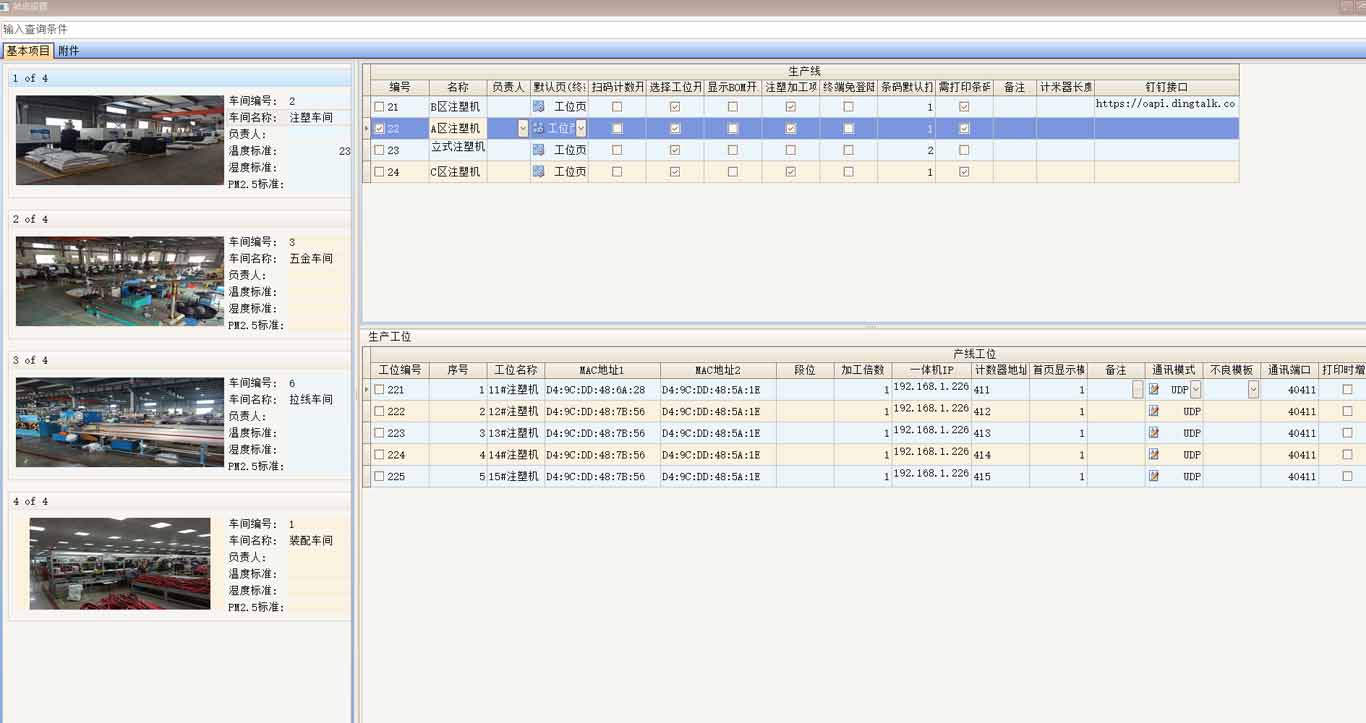This screenshot has height=723, width=1366.
Task: Open 不良模板 dropdown for workstation 221
Action: (x=1253, y=390)
